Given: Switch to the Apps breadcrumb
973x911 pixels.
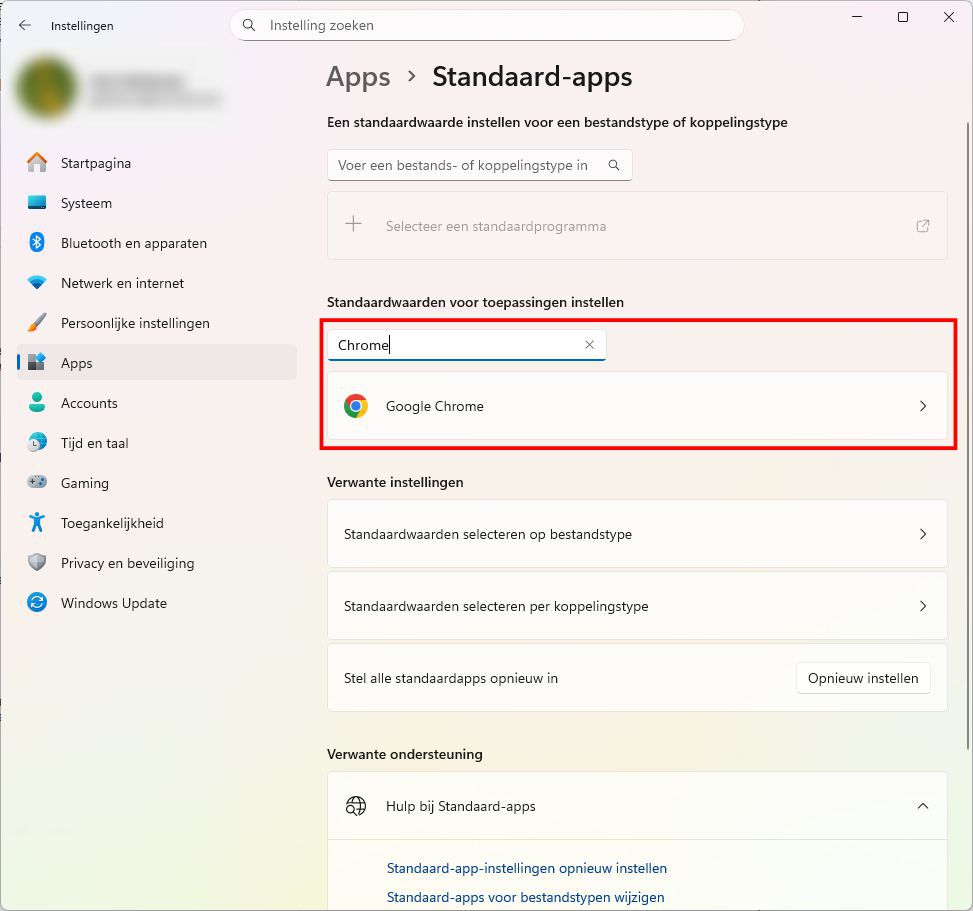Looking at the screenshot, I should [x=358, y=76].
